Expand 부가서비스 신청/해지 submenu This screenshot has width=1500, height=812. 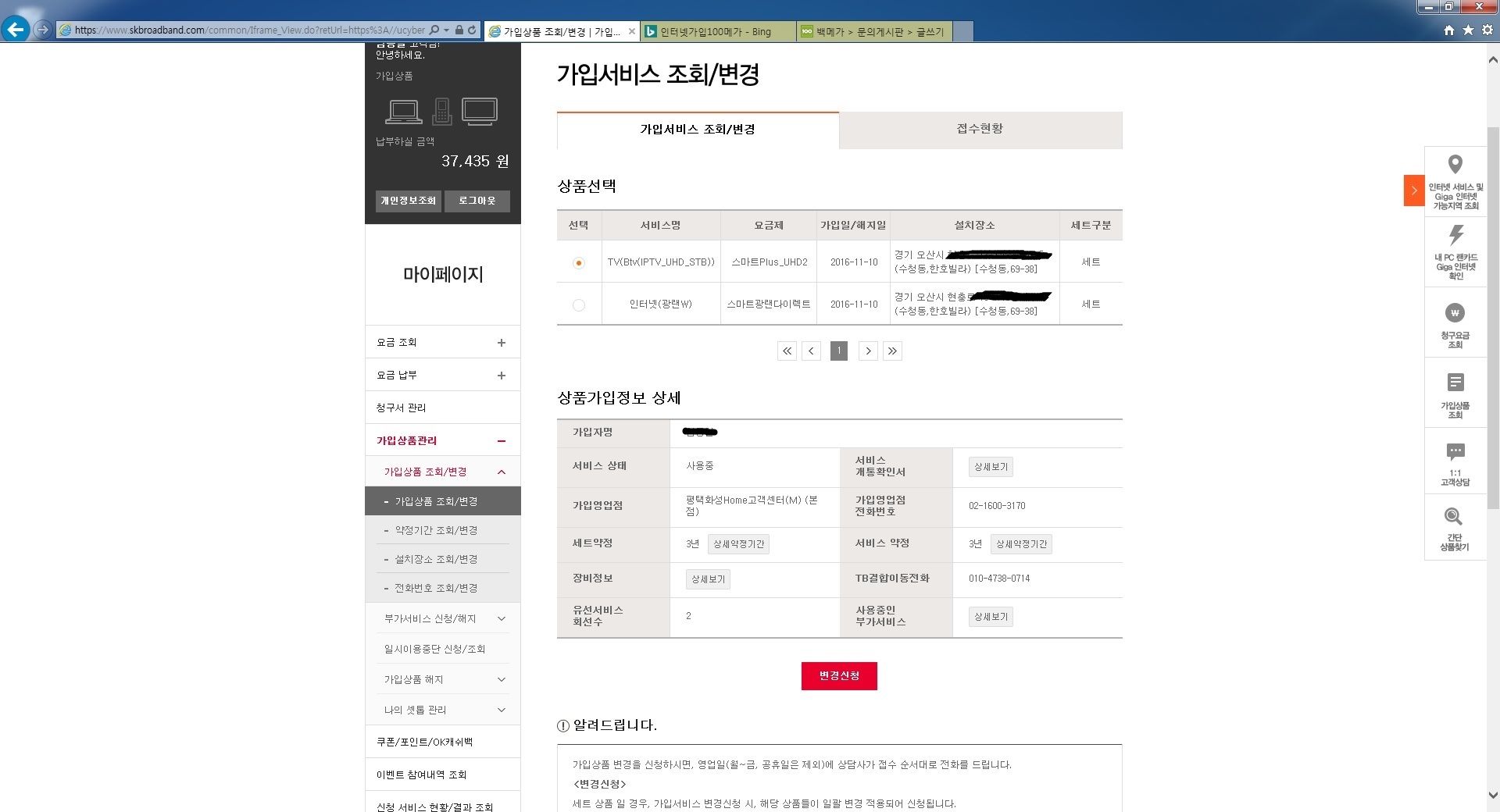tap(501, 618)
